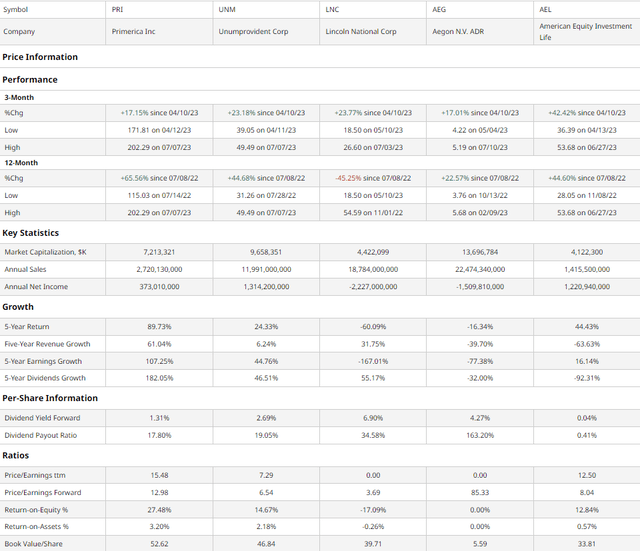This screenshot has width=640, height=551.
Task: Click revenue growth value -63.63%
Action: pyautogui.click(x=587, y=344)
